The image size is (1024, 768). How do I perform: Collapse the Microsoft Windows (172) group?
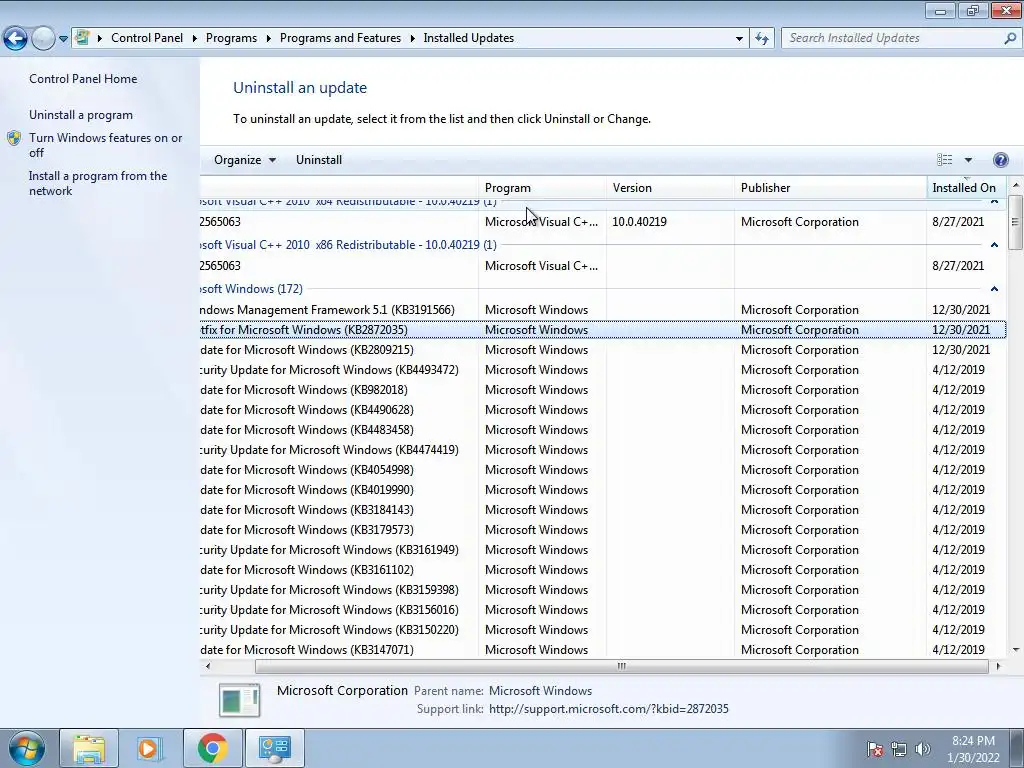coord(994,289)
